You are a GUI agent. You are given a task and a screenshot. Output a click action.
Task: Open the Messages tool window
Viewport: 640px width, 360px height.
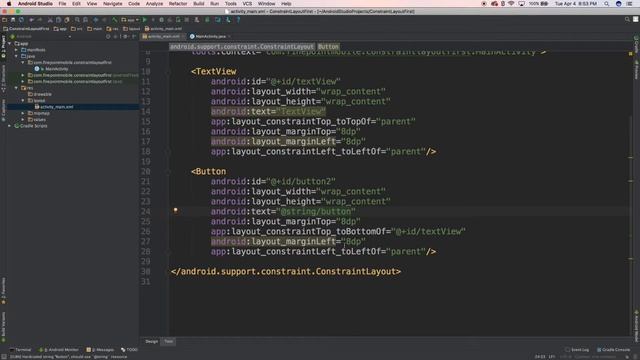[100, 350]
